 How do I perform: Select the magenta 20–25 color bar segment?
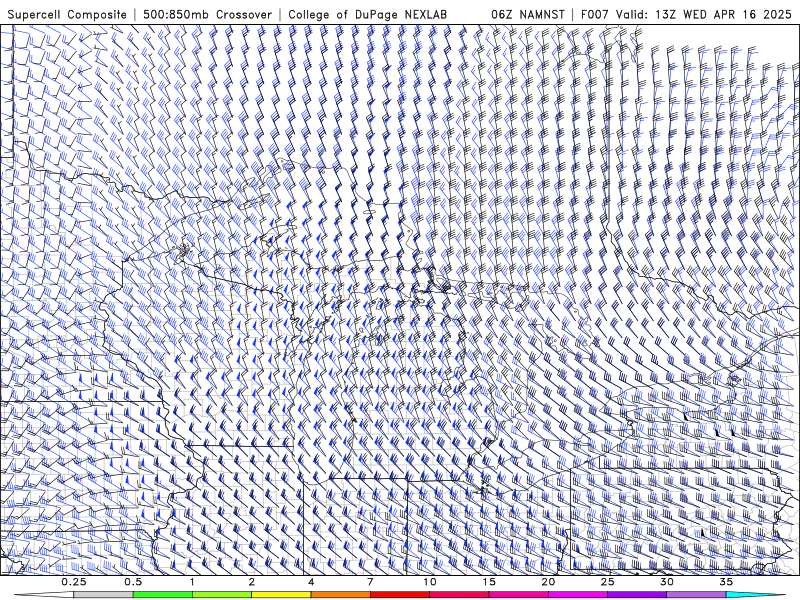pyautogui.click(x=578, y=594)
